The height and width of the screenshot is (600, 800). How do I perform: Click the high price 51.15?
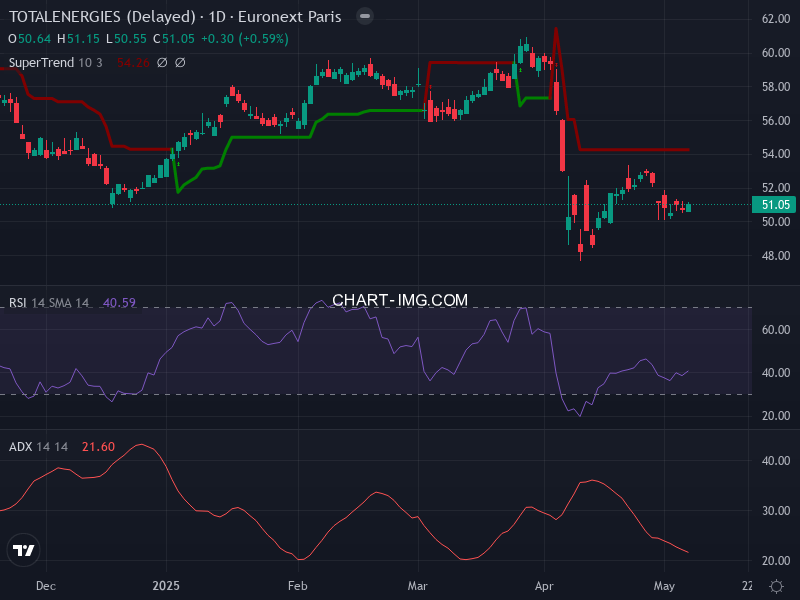(83, 39)
